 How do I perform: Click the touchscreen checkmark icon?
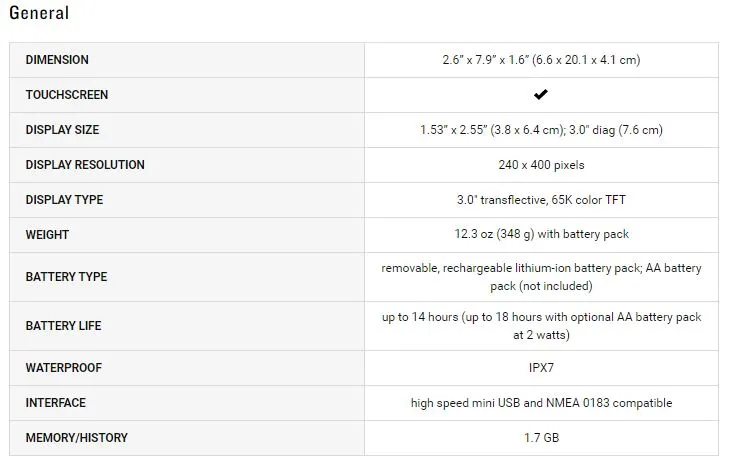(x=541, y=95)
